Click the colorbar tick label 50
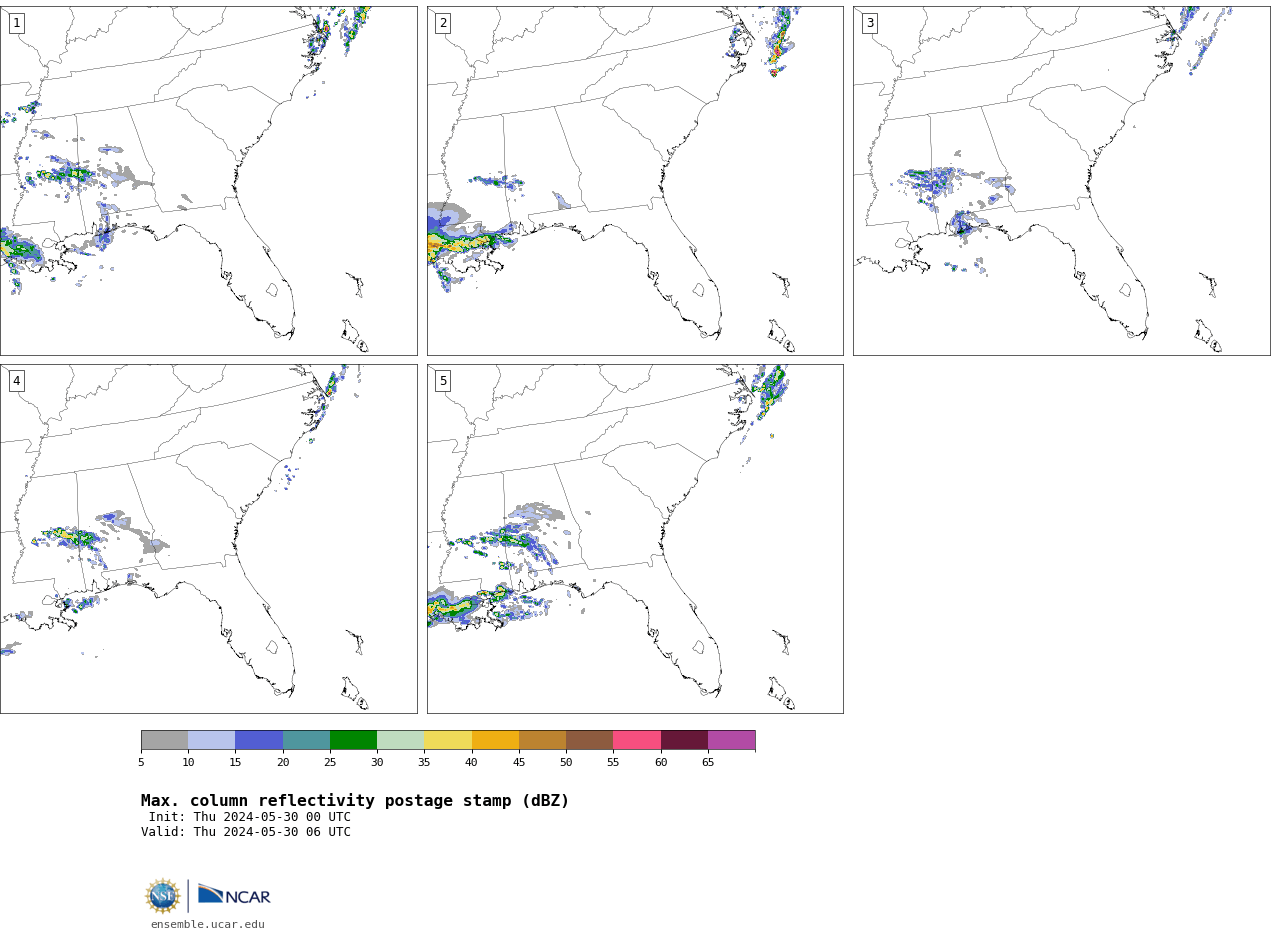Image resolution: width=1280 pixels, height=936 pixels. (x=566, y=763)
